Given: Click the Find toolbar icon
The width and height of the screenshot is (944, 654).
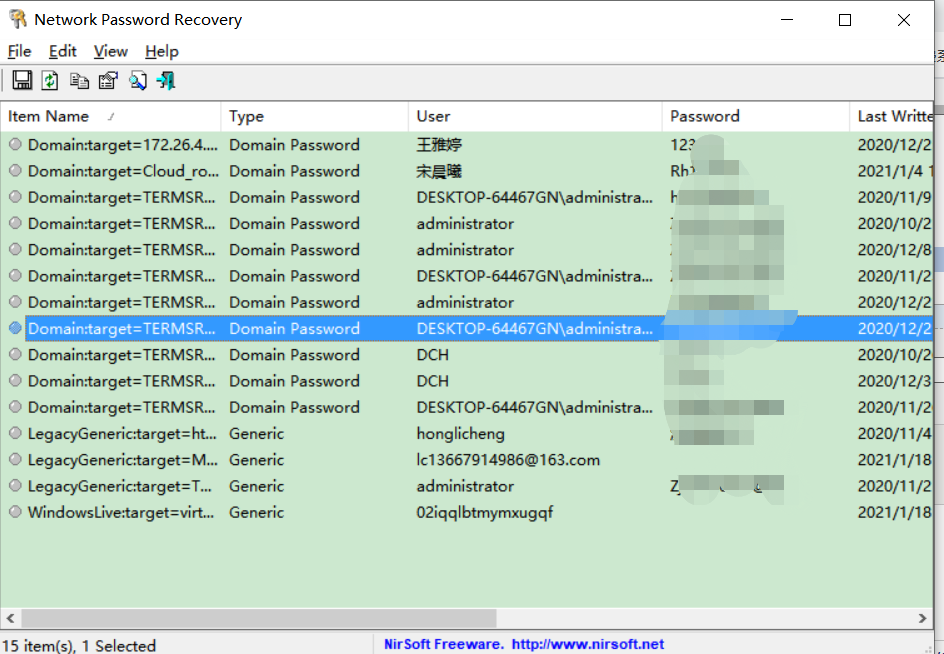Looking at the screenshot, I should 137,80.
